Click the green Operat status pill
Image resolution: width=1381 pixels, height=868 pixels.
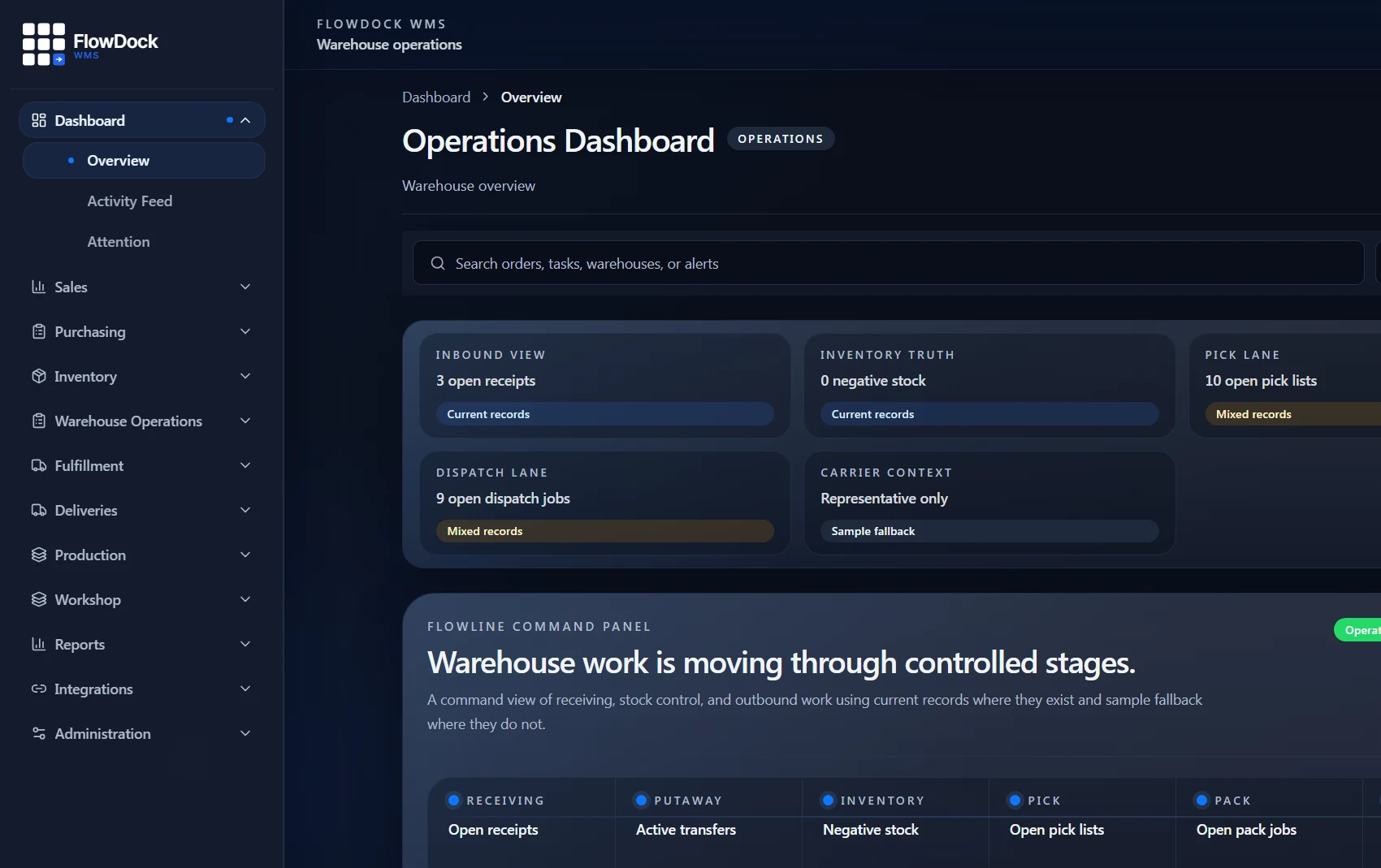tap(1357, 630)
